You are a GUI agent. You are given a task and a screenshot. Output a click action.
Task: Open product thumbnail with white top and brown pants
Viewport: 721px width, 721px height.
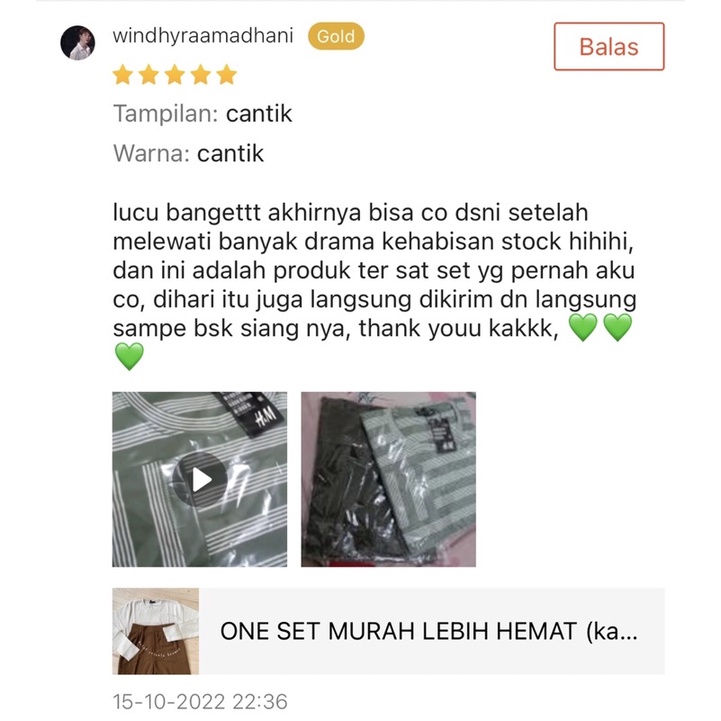(156, 631)
